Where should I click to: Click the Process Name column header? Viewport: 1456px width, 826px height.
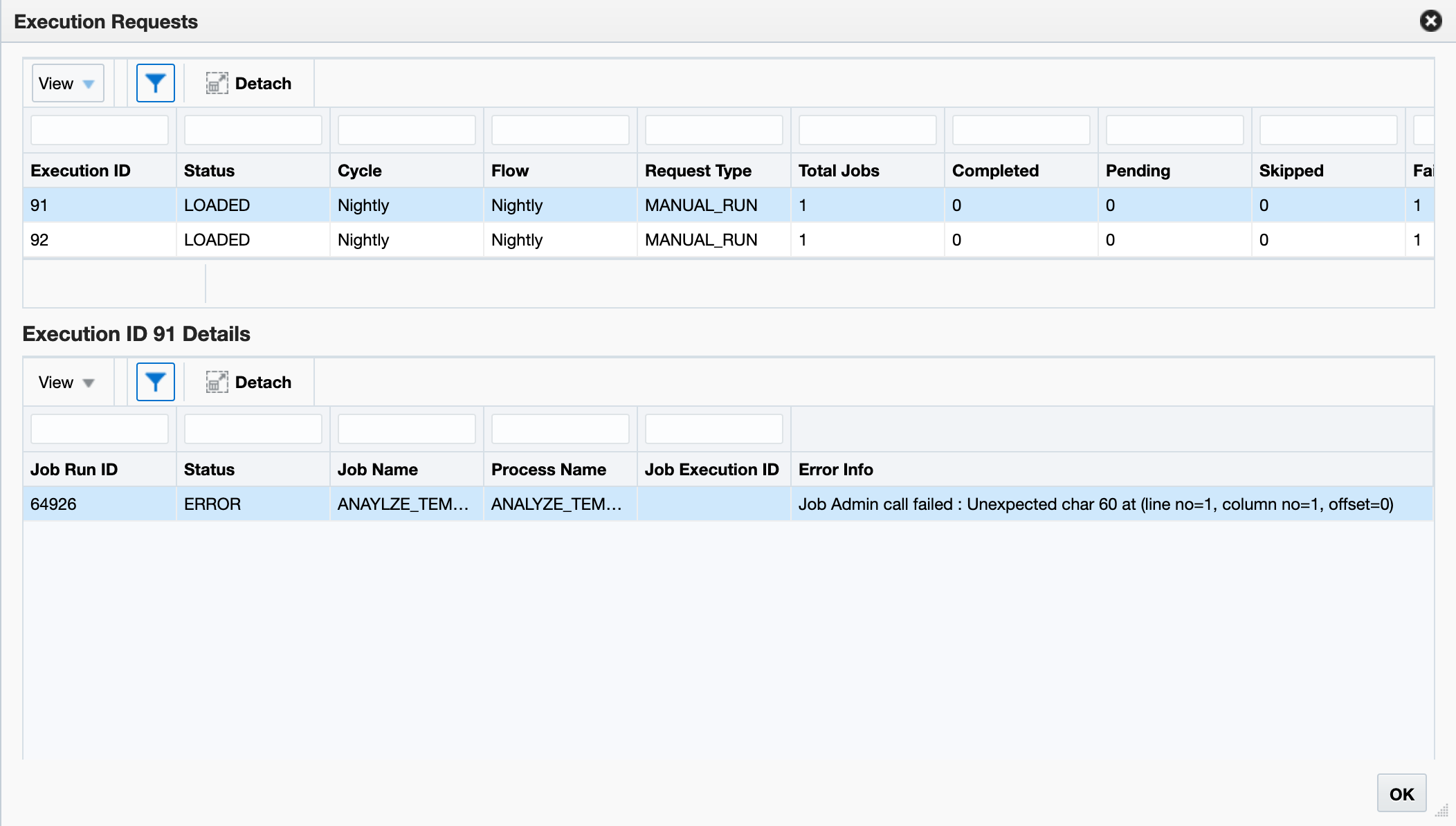(548, 470)
